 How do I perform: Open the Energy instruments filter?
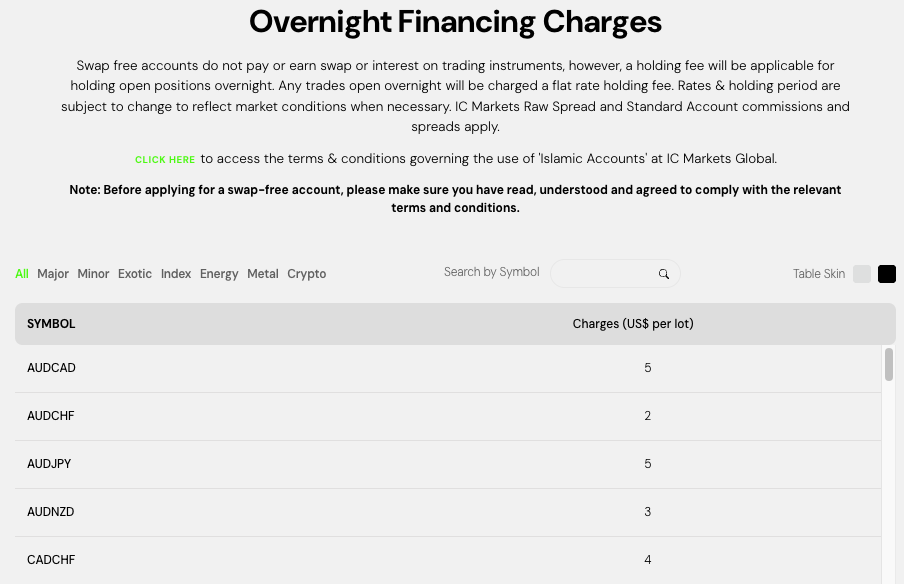[219, 273]
